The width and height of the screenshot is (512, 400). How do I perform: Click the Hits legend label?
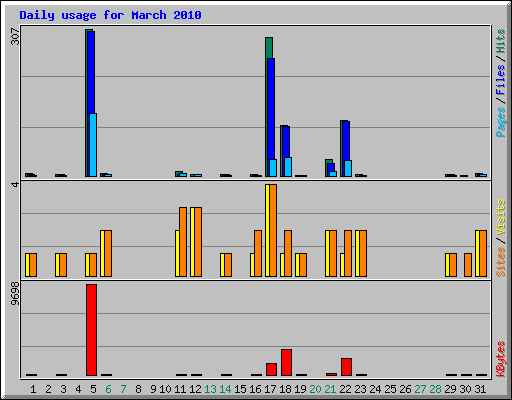point(500,41)
